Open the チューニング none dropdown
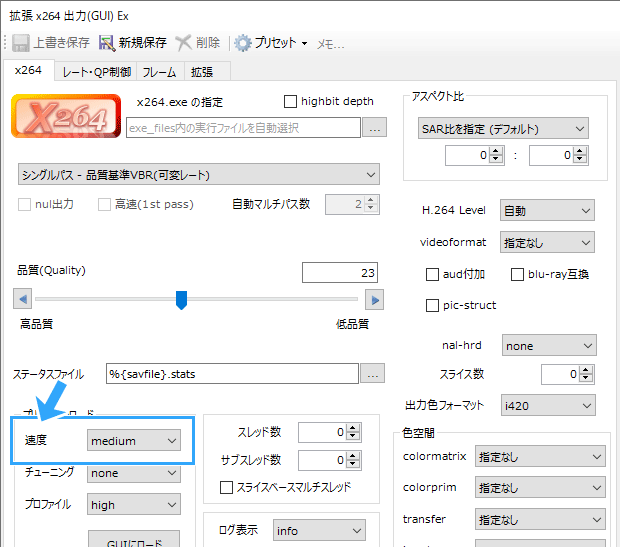This screenshot has width=620, height=547. click(x=134, y=473)
